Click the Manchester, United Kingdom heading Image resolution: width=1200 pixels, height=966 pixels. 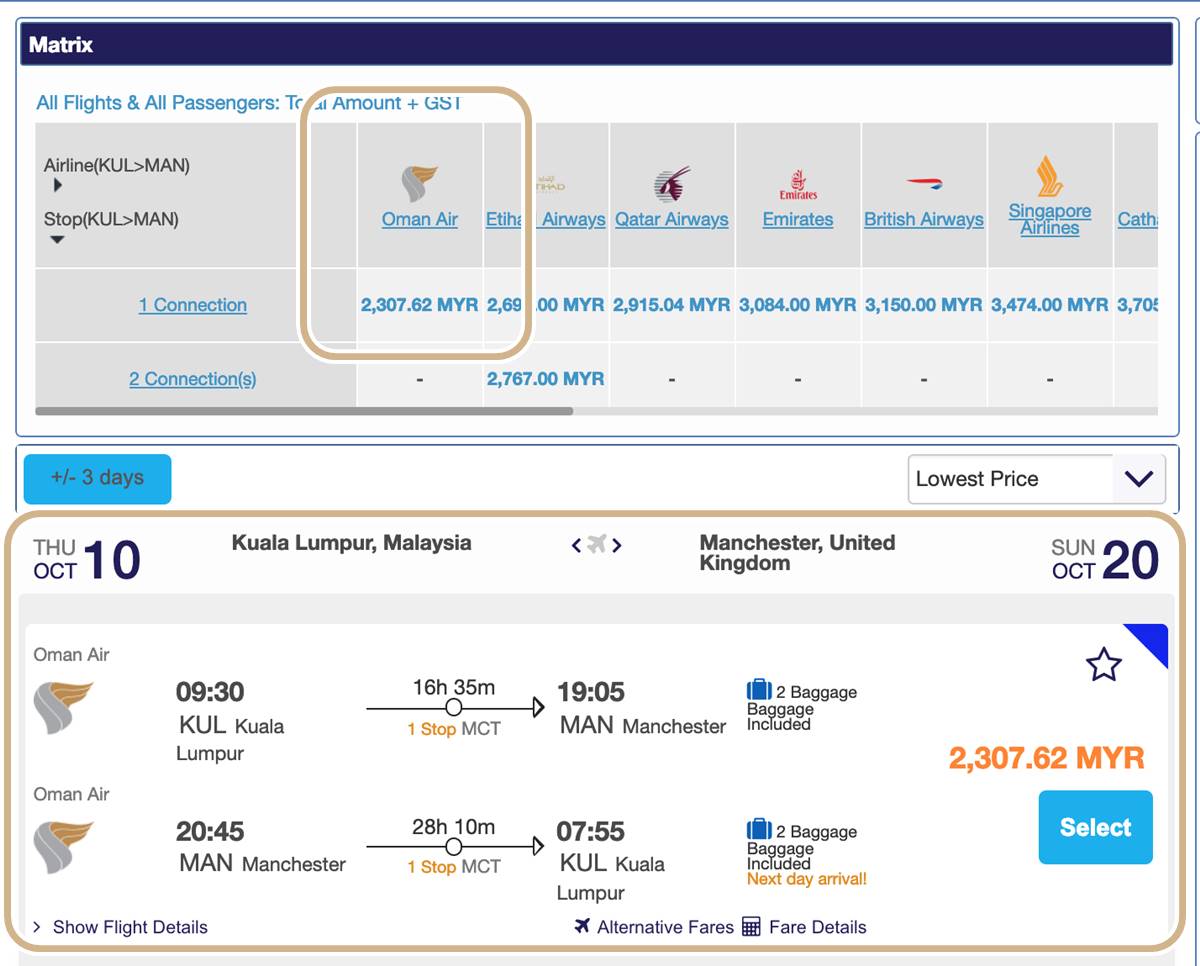[x=797, y=552]
